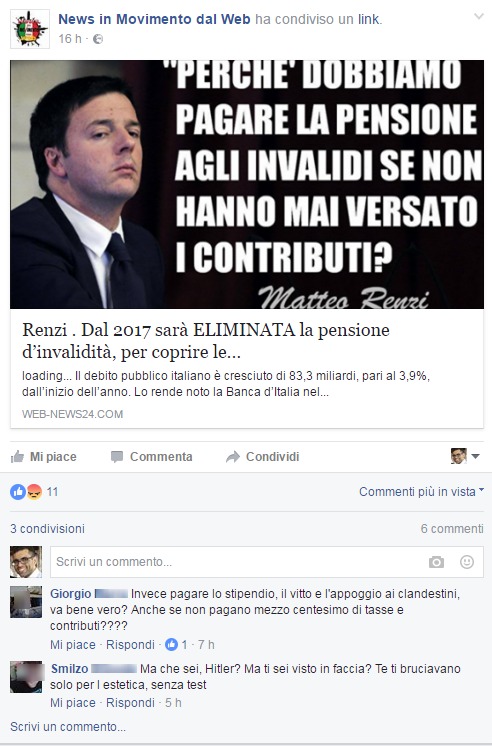This screenshot has width=492, height=746.
Task: Open the profile selector dropdown beside Condividi
Action: pos(465,456)
